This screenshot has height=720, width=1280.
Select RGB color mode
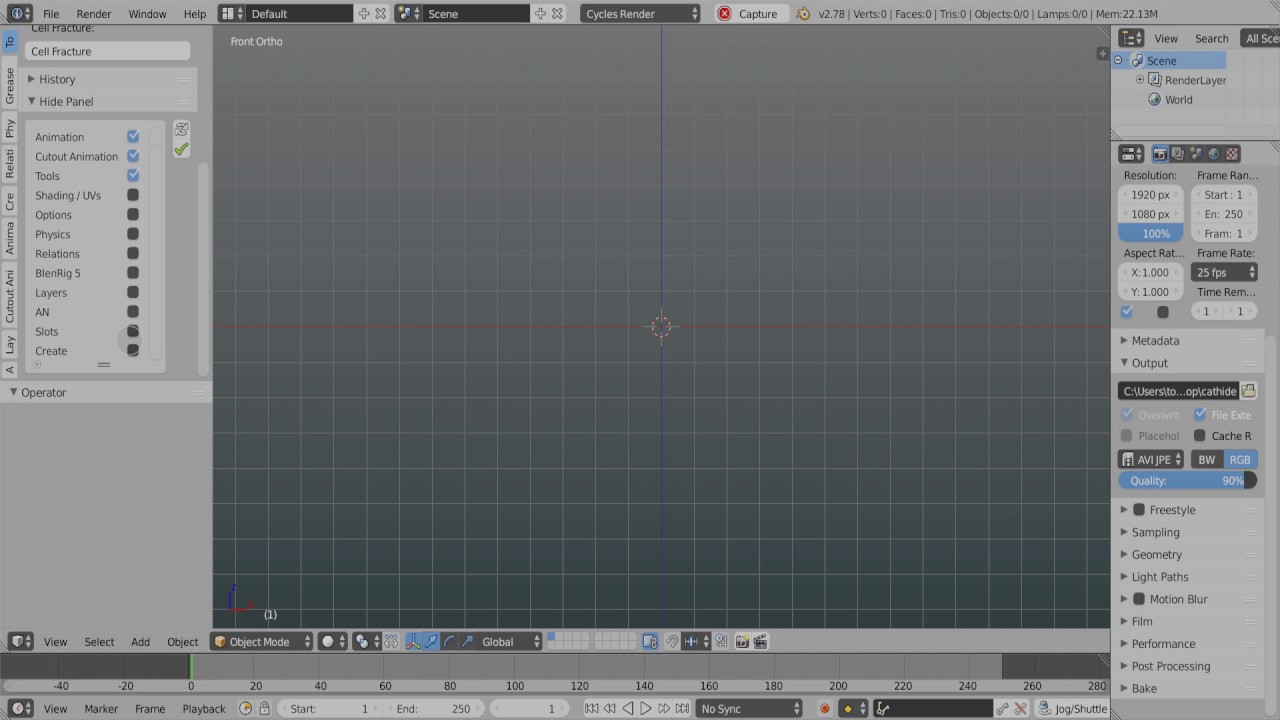(x=1240, y=459)
